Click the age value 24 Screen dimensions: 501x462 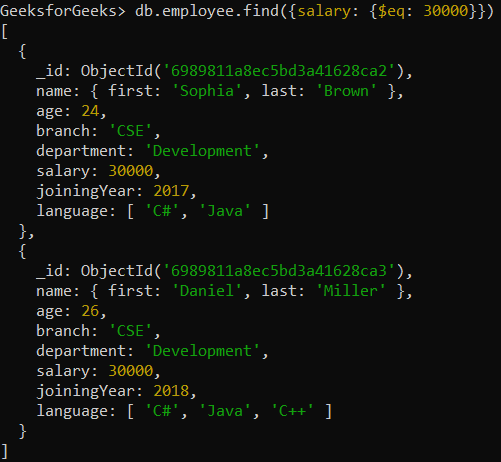[x=90, y=111]
